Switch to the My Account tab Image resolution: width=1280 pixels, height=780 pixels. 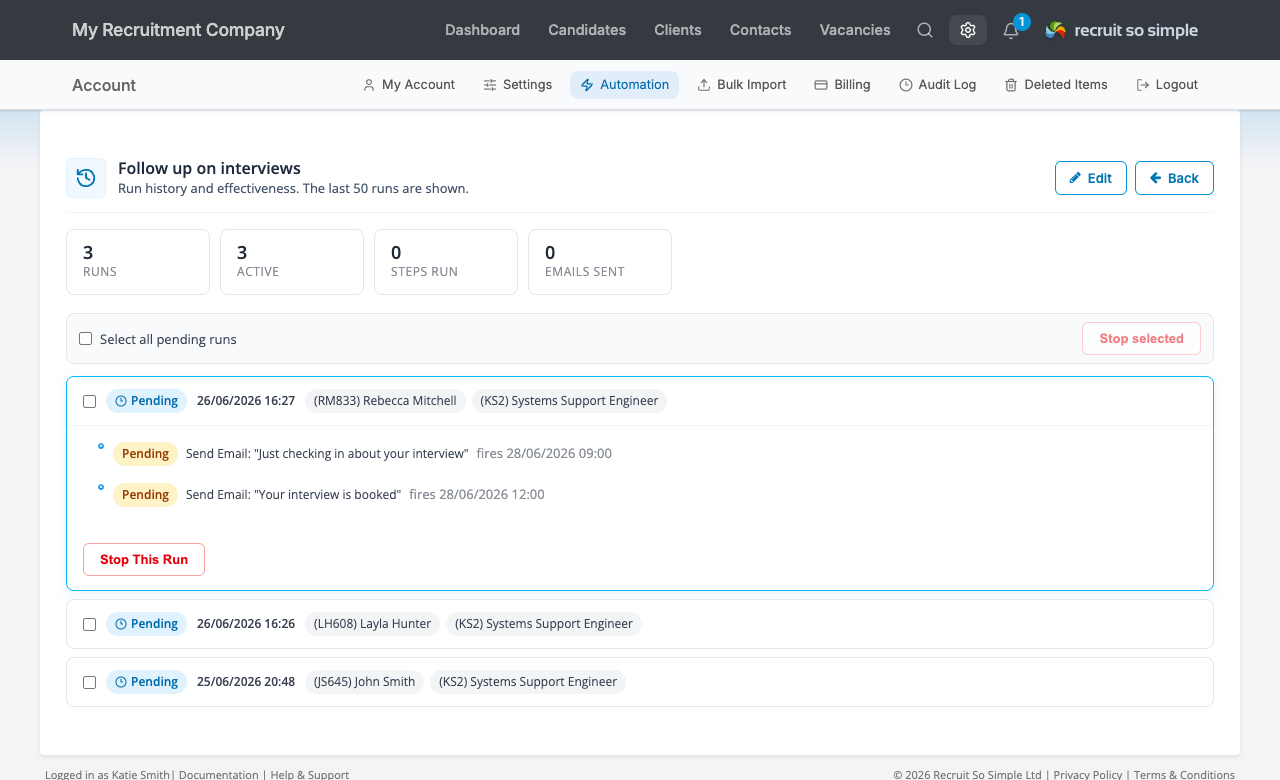coord(409,85)
